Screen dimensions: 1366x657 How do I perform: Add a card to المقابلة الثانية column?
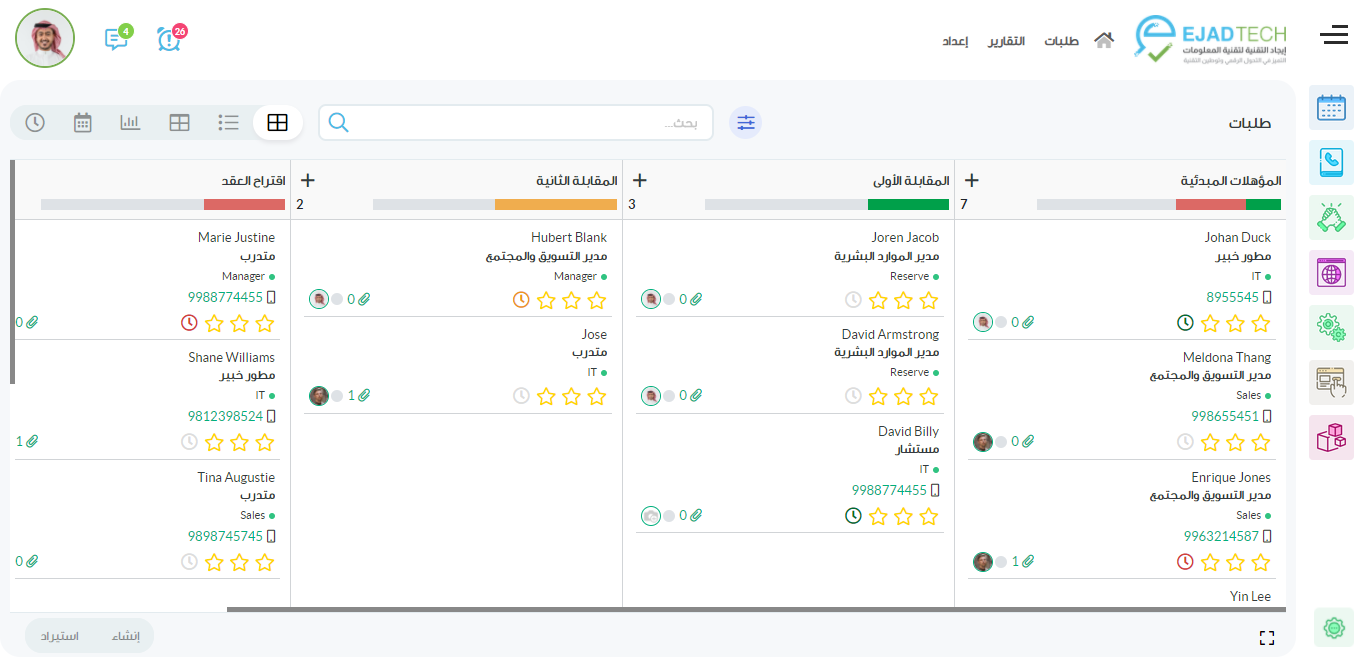pyautogui.click(x=308, y=181)
